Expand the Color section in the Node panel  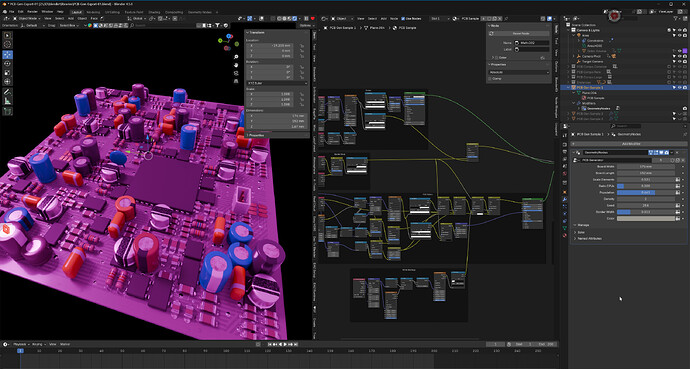(x=492, y=58)
